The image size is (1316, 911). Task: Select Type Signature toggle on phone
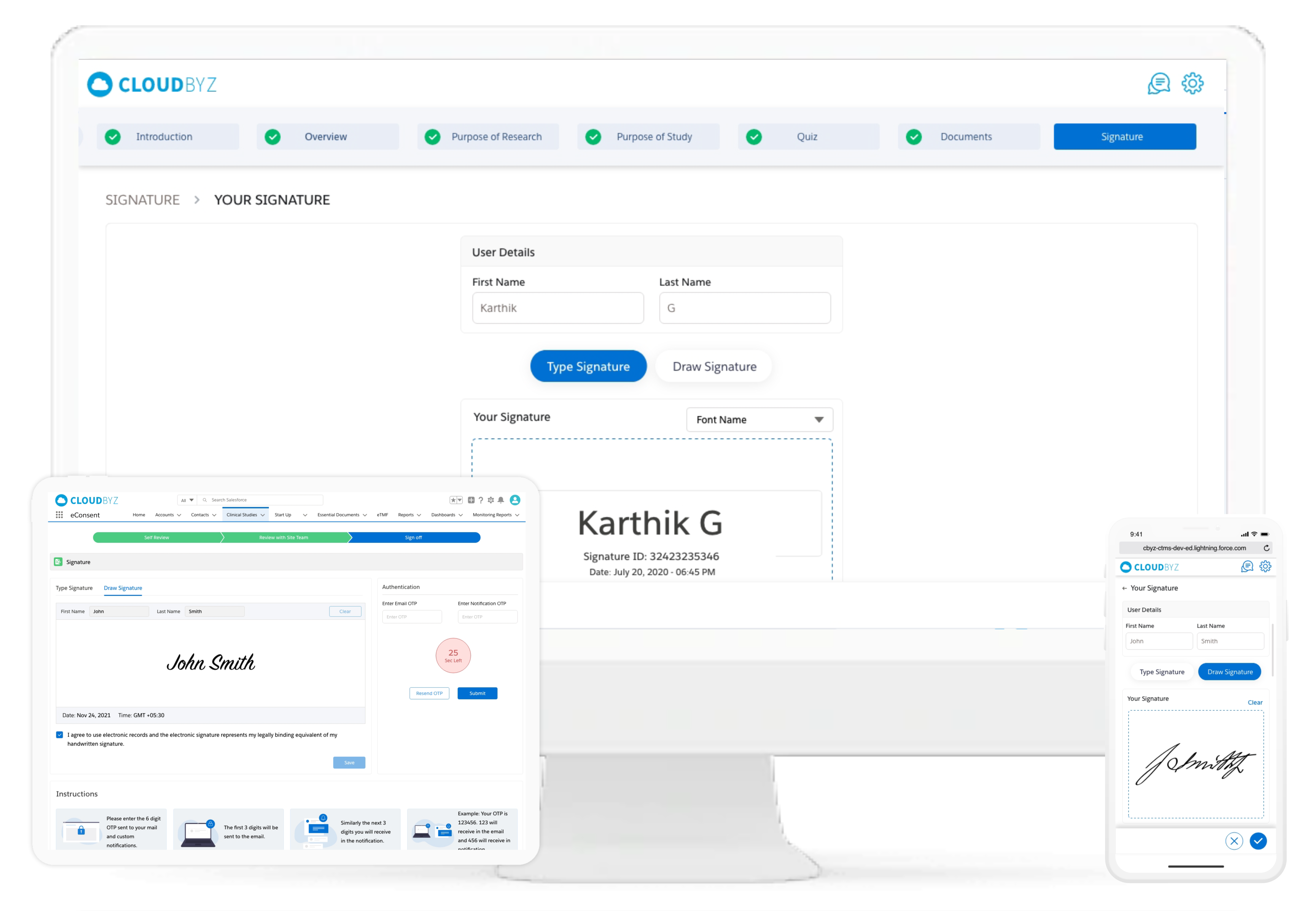pos(1161,672)
